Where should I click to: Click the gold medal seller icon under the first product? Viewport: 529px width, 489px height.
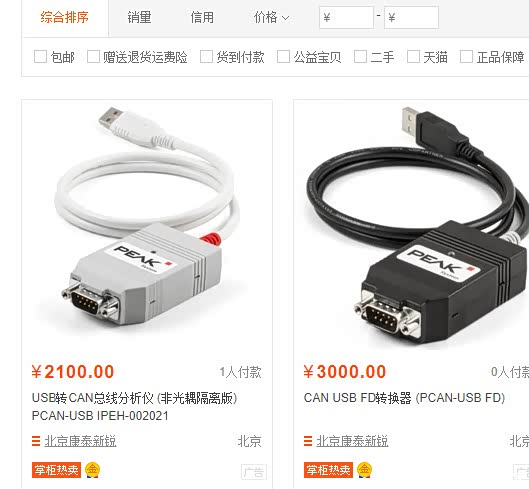[x=92, y=470]
